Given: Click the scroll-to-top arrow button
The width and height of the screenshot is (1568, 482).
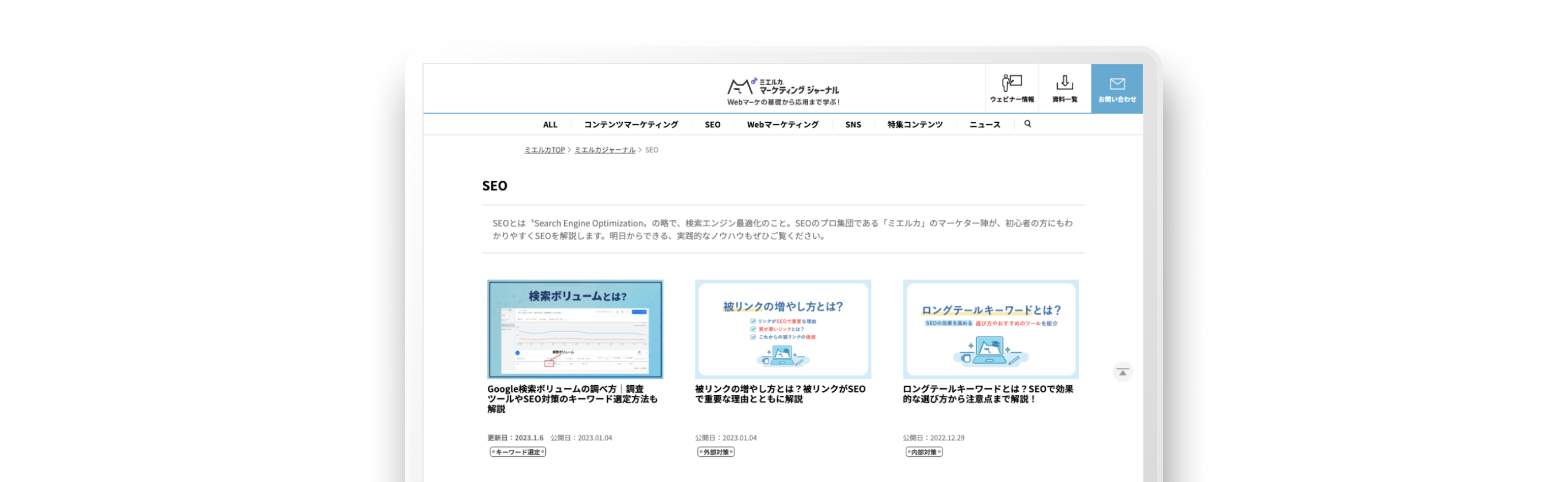Looking at the screenshot, I should tap(1123, 372).
